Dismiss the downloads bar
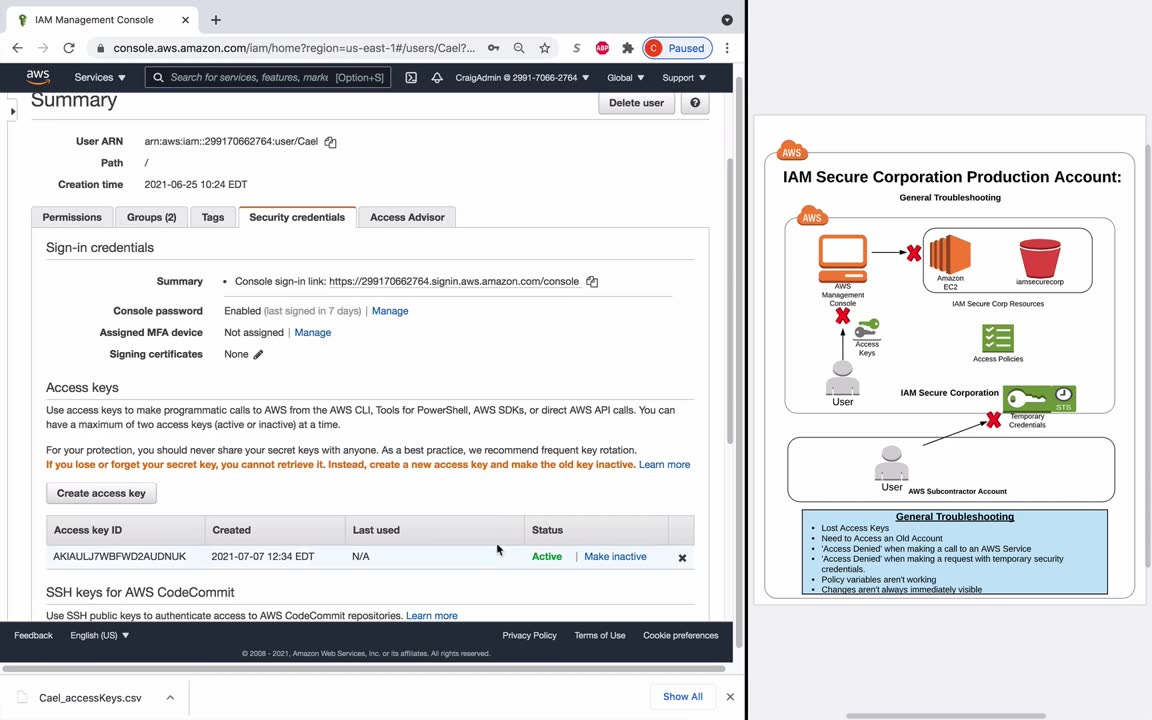Viewport: 1152px width, 720px height. pyautogui.click(x=730, y=696)
